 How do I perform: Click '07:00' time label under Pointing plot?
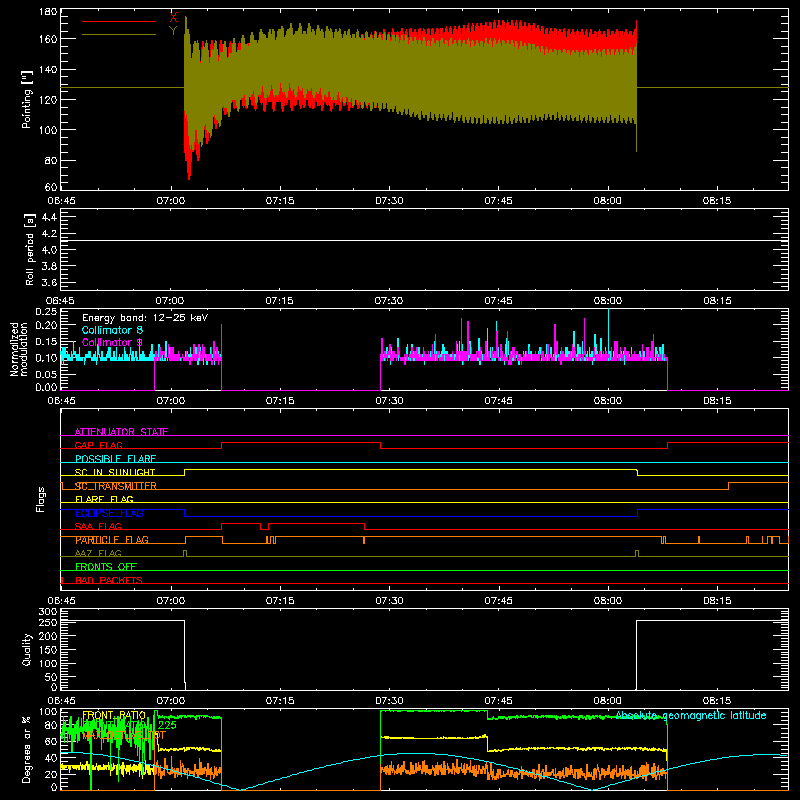coord(170,201)
